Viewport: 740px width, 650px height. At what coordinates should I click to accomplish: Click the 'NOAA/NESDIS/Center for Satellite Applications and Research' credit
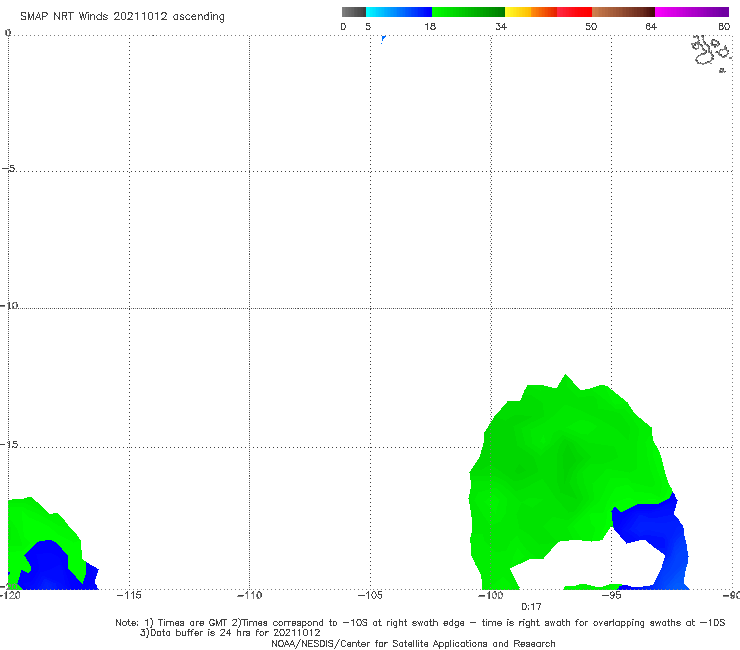coord(413,643)
